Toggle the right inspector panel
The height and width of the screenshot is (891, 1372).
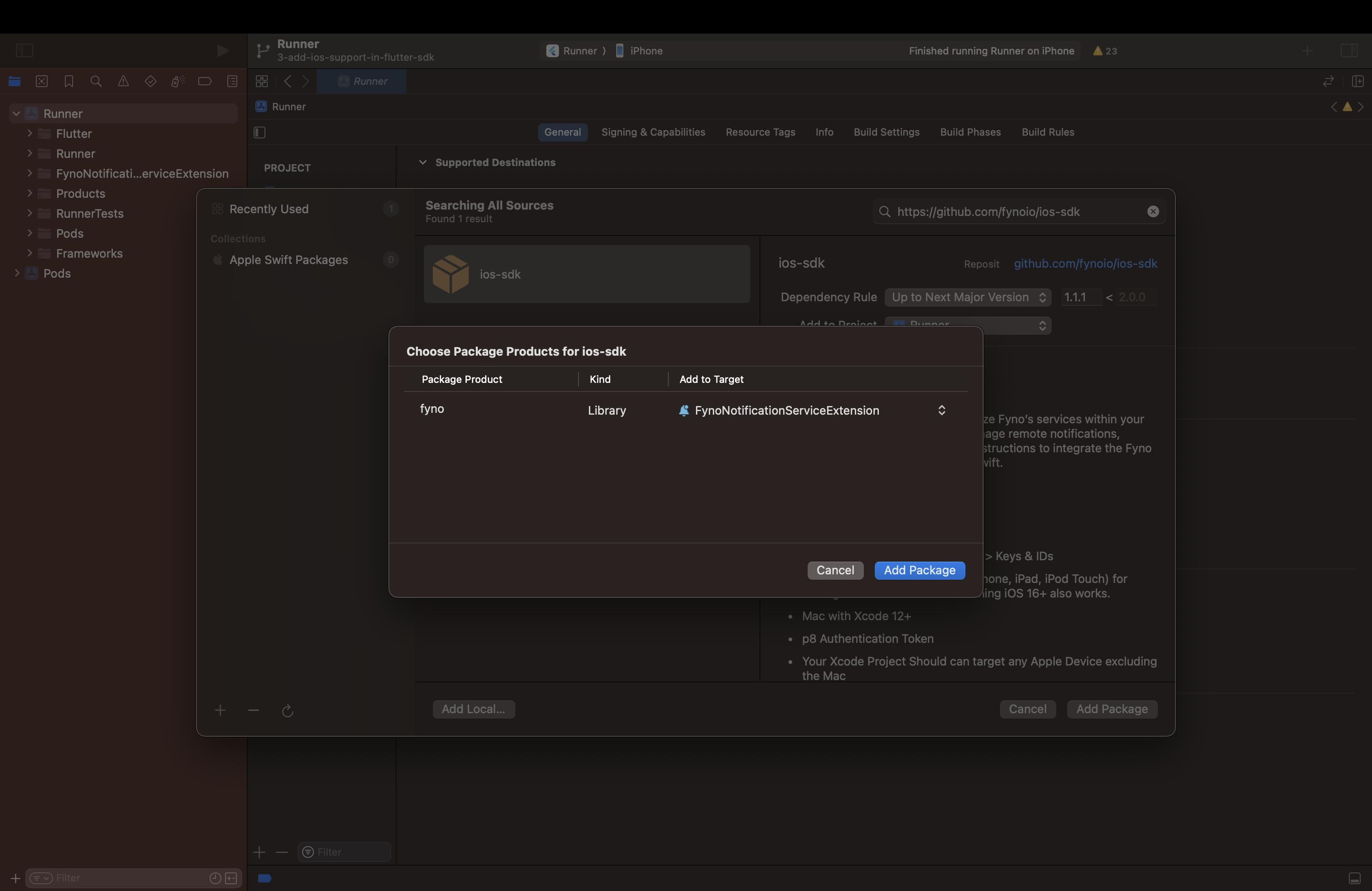click(x=1349, y=51)
